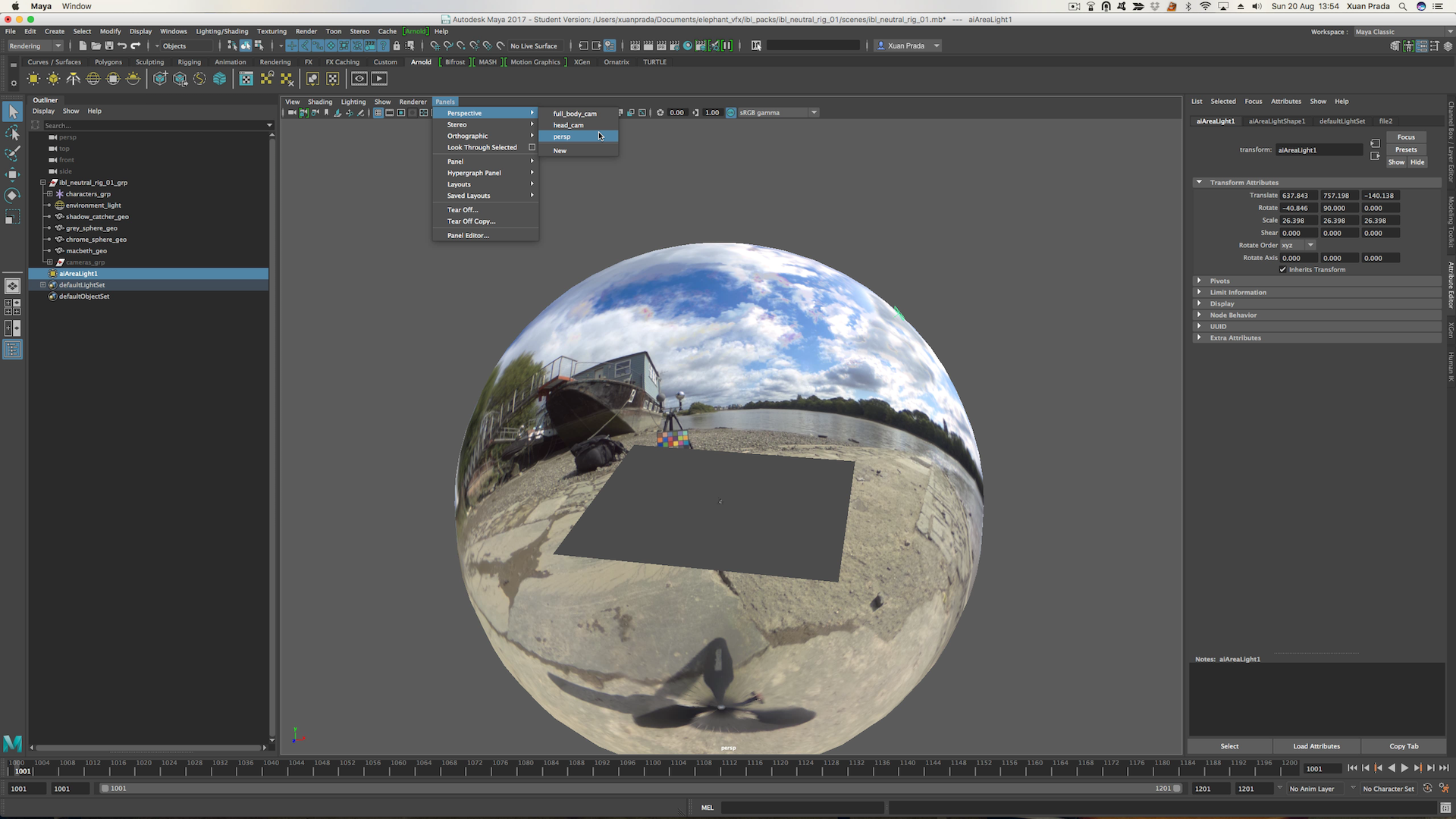The height and width of the screenshot is (819, 1456).
Task: Switch to single perspective pane layout
Action: (13, 286)
